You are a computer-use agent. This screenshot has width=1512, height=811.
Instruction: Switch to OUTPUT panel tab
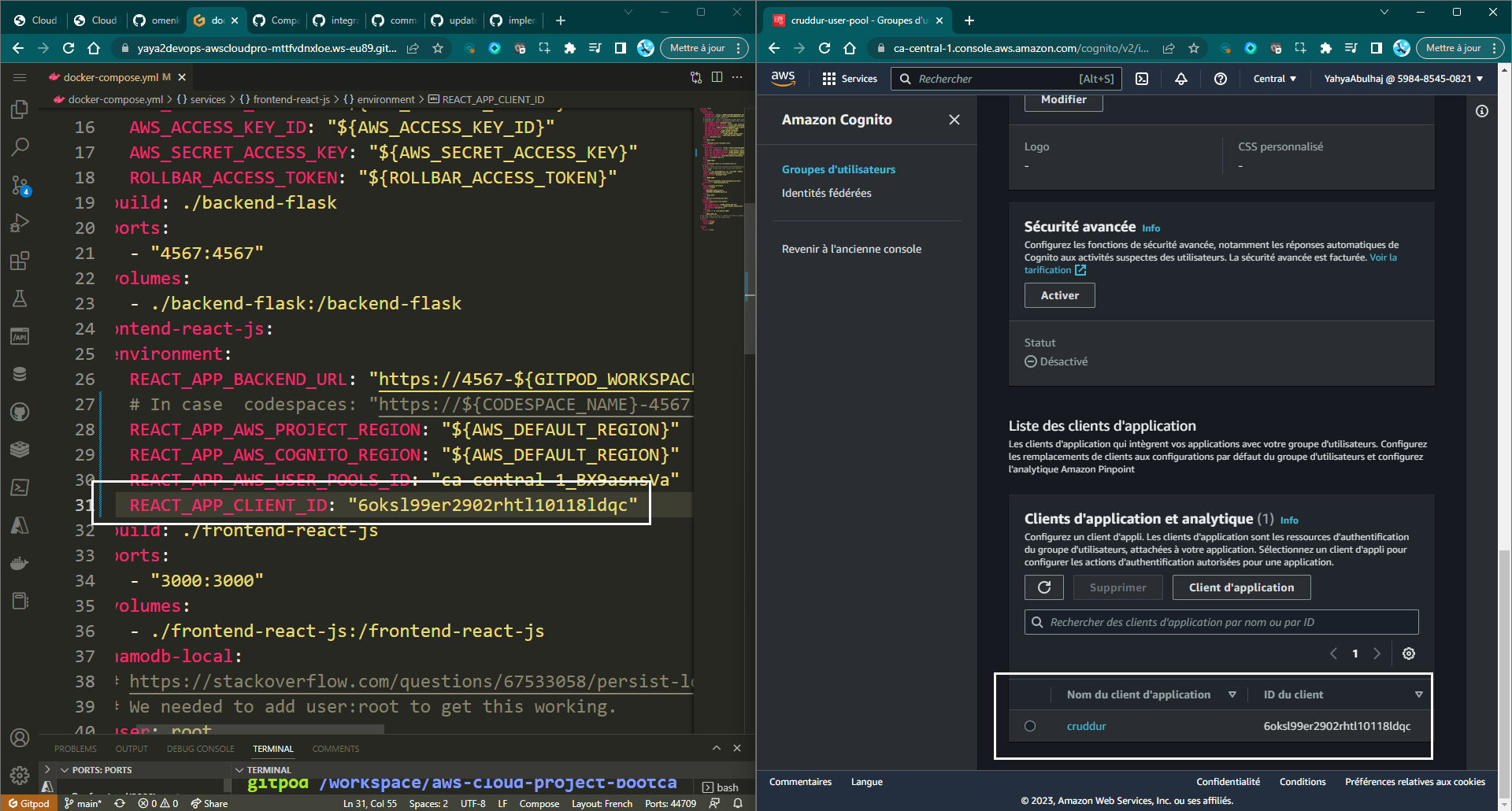(x=132, y=749)
